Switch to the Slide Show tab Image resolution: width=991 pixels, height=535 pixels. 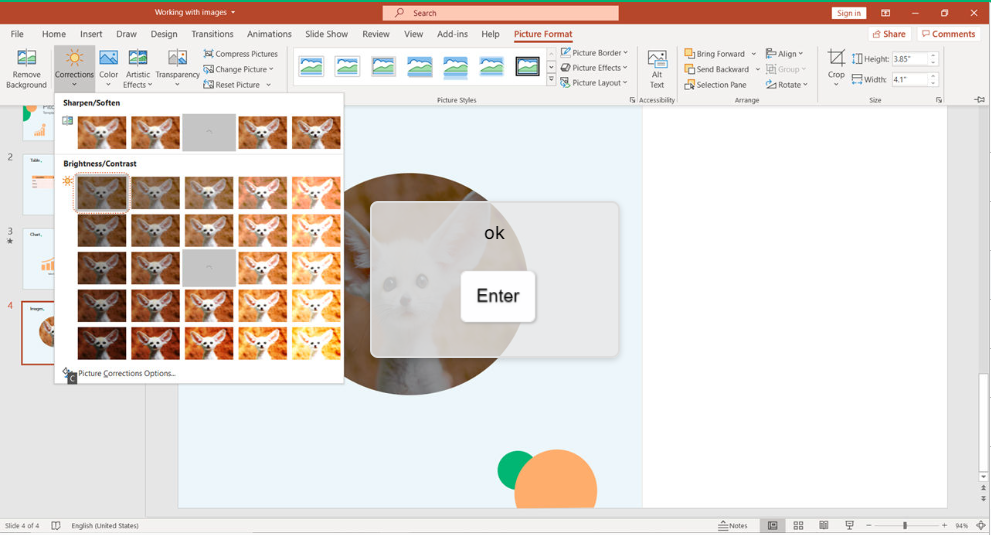(x=326, y=34)
